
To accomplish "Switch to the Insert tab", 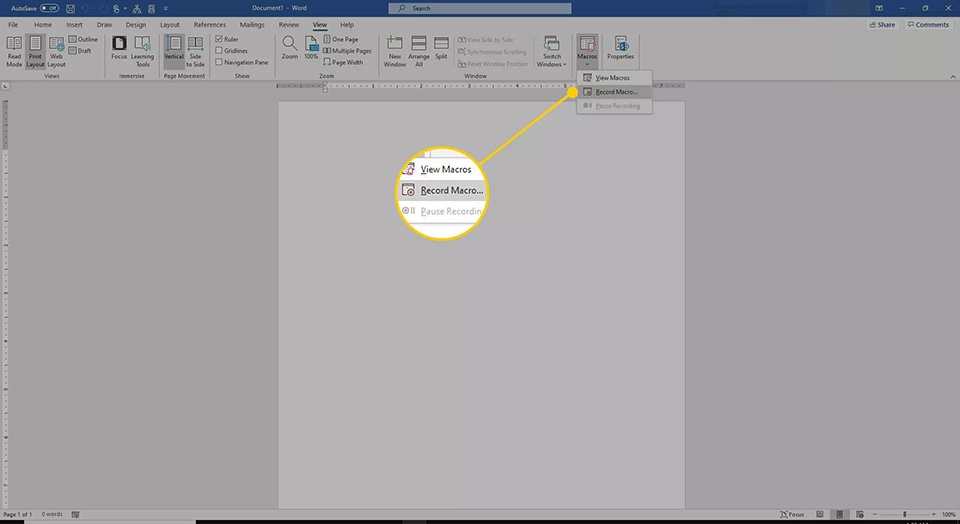I will point(74,24).
